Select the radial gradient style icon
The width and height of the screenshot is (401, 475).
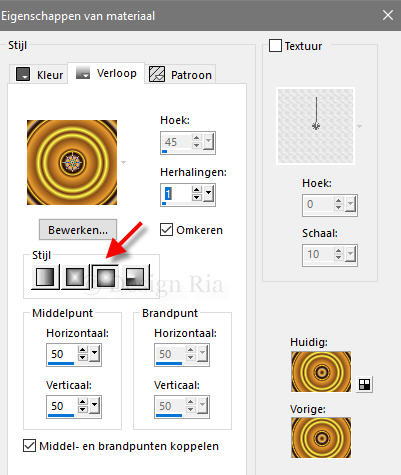click(135, 277)
